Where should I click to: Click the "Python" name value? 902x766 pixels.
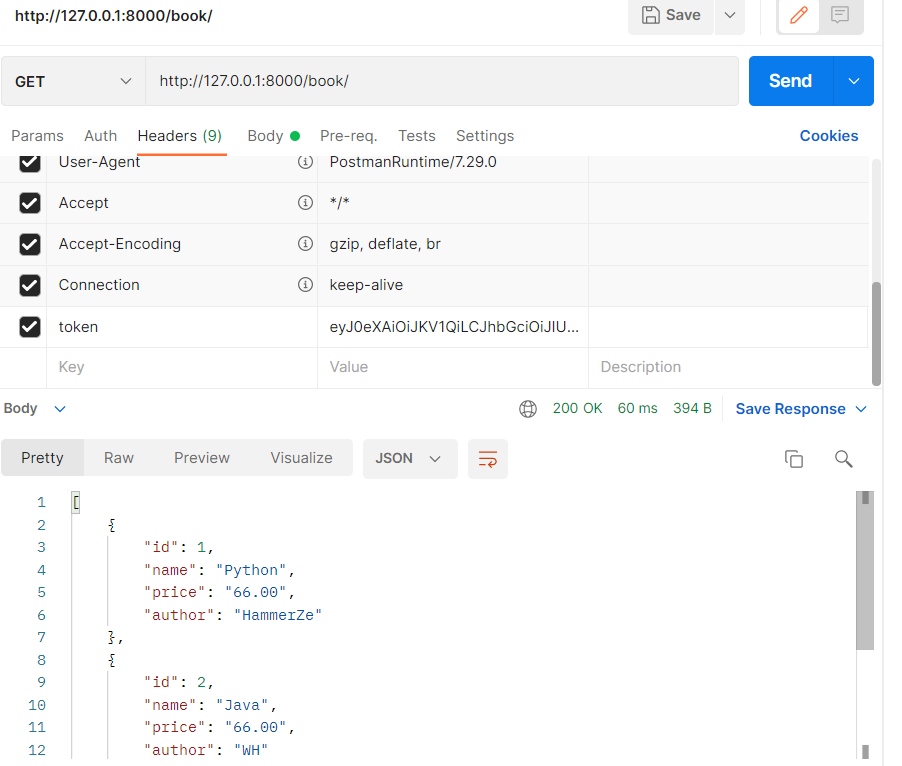pos(250,570)
